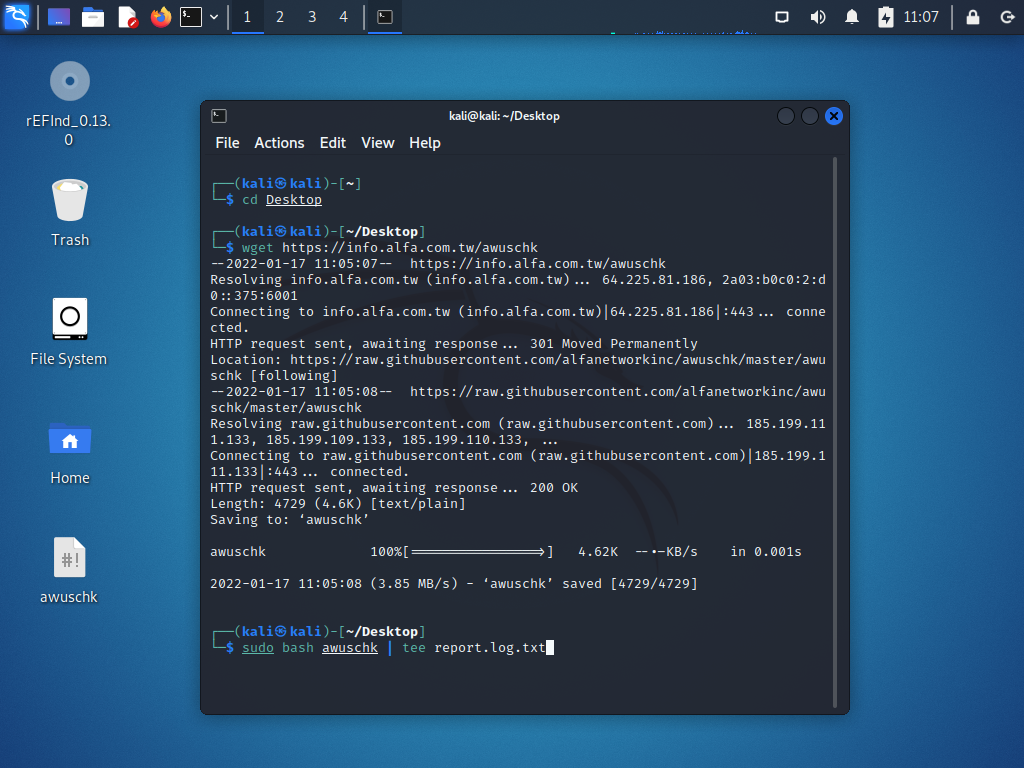Click the 'sudo' word in the prompt

(258, 648)
